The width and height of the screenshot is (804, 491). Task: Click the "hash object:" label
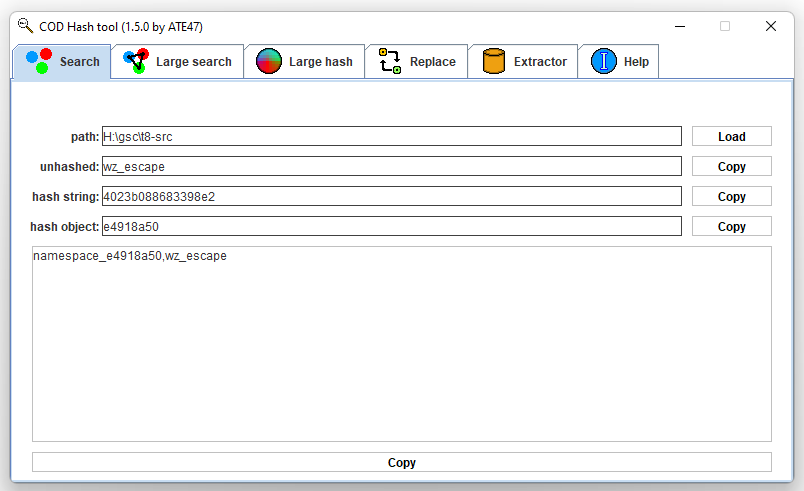[x=64, y=227]
